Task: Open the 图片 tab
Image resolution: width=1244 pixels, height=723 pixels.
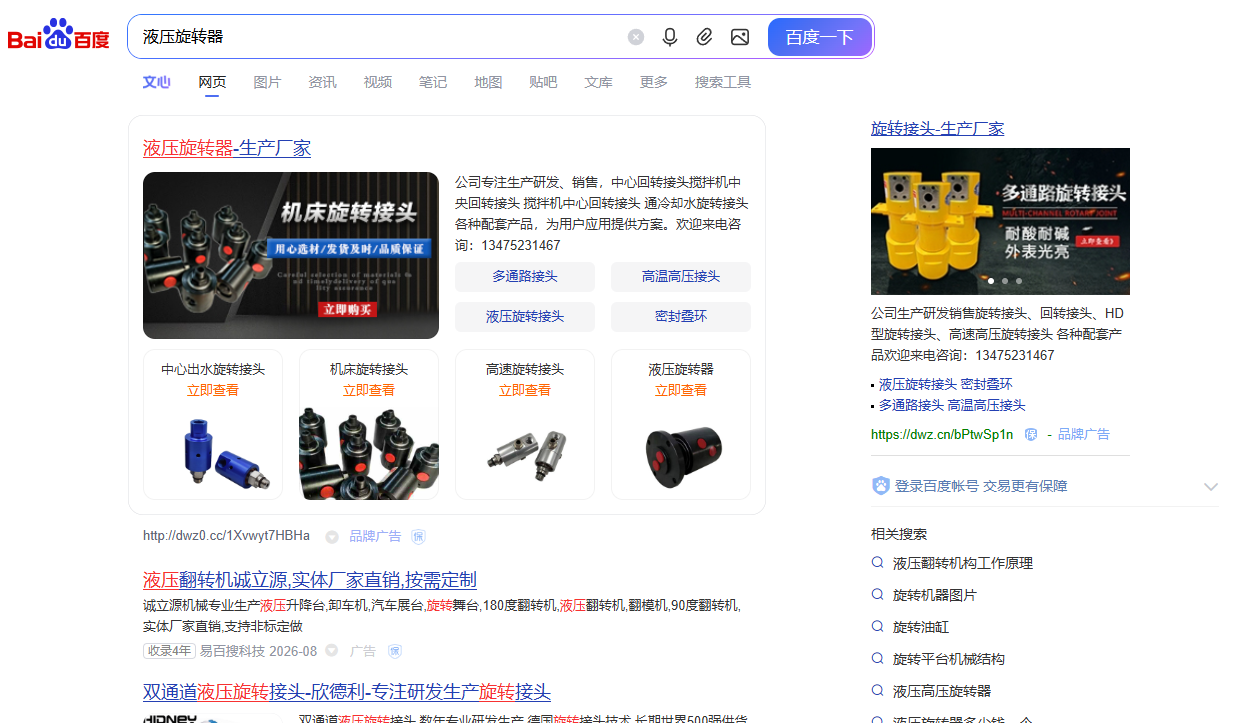Action: pos(267,82)
